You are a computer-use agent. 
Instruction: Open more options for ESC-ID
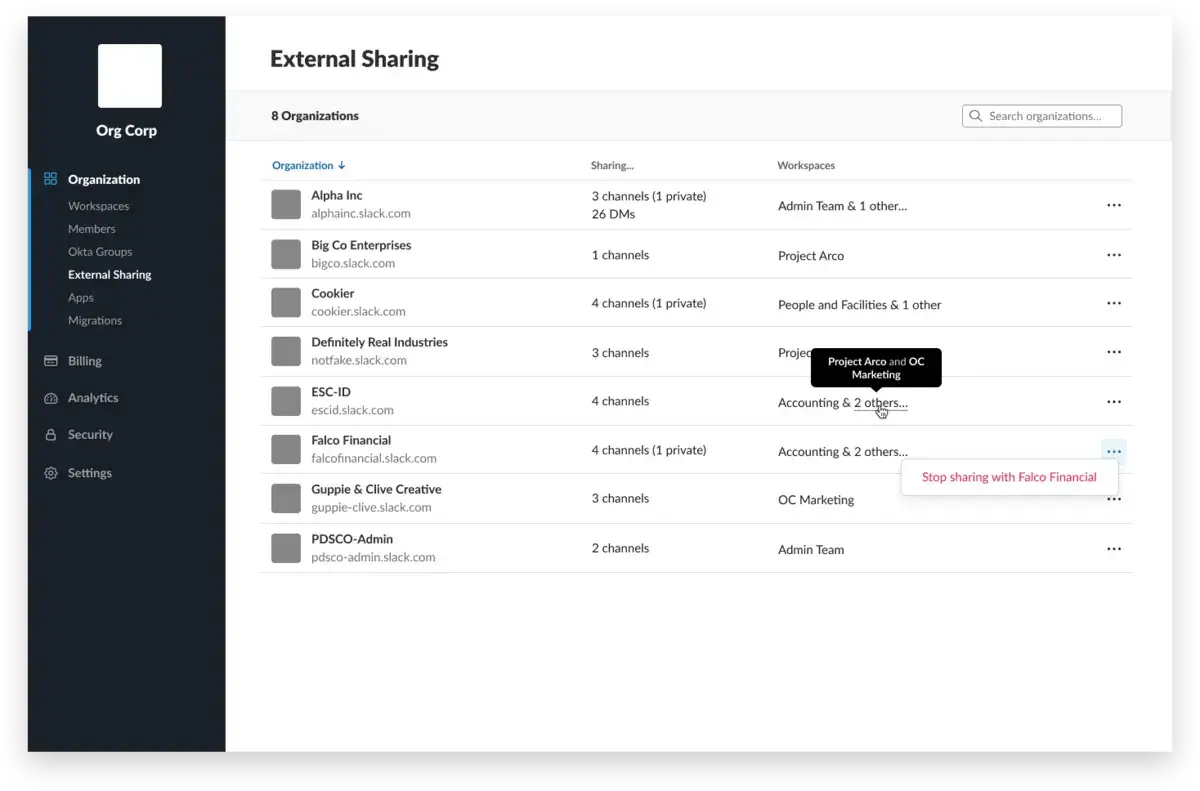pos(1114,401)
